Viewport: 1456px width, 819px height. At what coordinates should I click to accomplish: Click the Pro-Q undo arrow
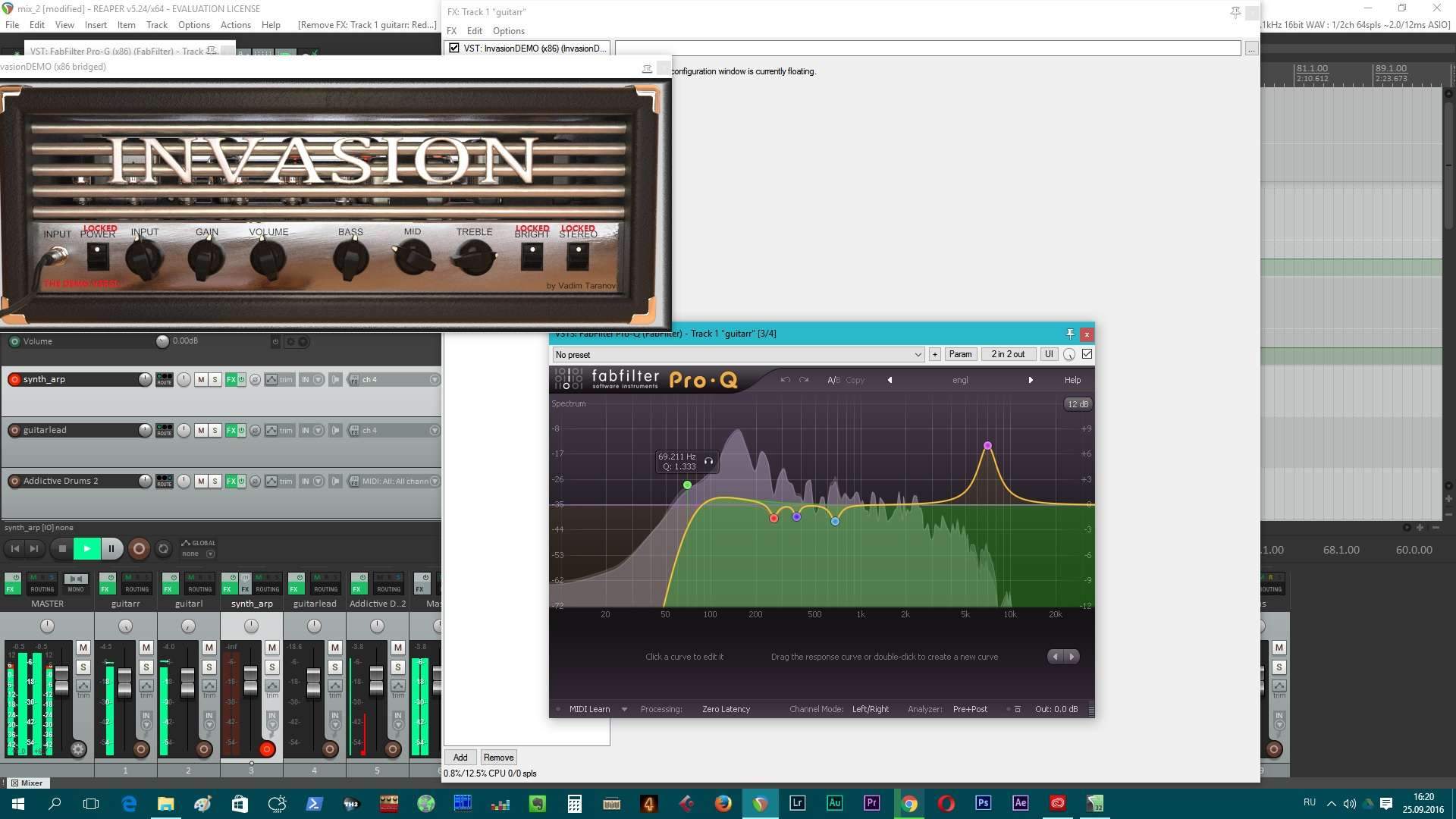(x=785, y=380)
